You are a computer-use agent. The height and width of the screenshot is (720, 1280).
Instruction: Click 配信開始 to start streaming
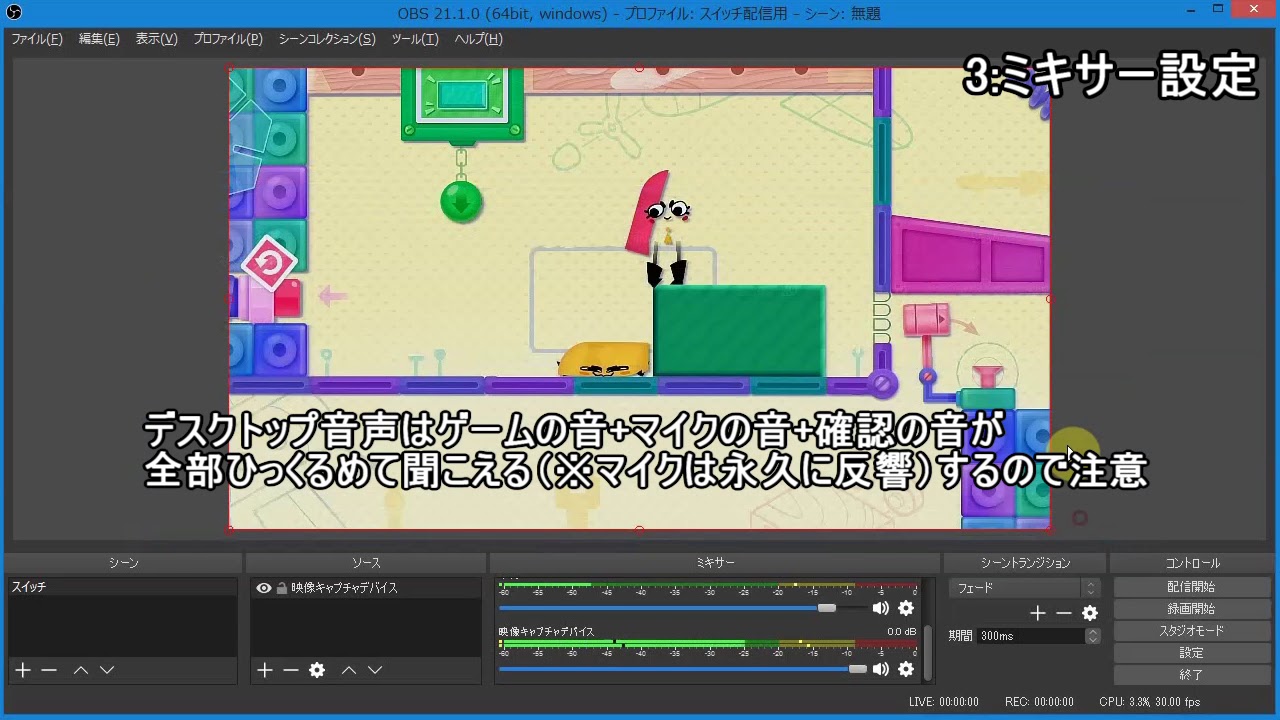pos(1191,587)
